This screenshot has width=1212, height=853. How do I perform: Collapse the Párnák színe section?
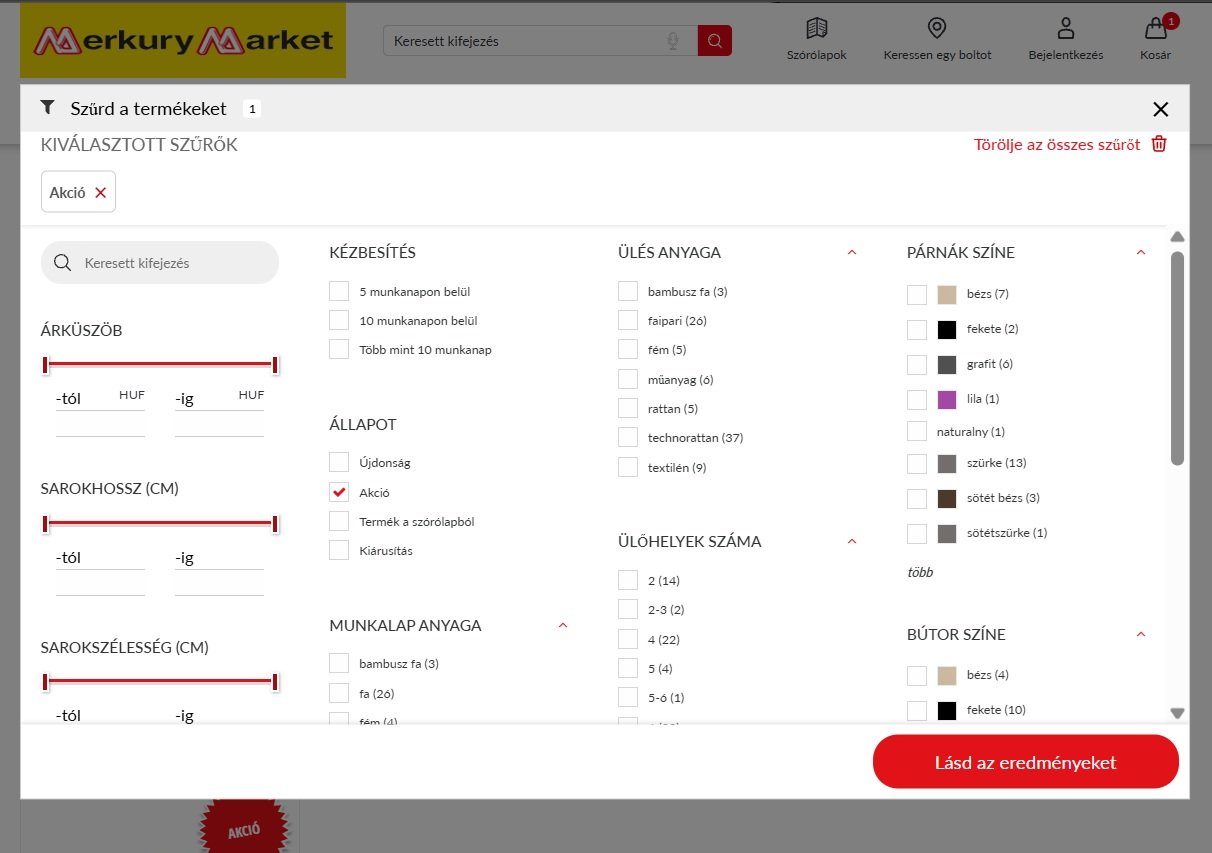[1141, 252]
